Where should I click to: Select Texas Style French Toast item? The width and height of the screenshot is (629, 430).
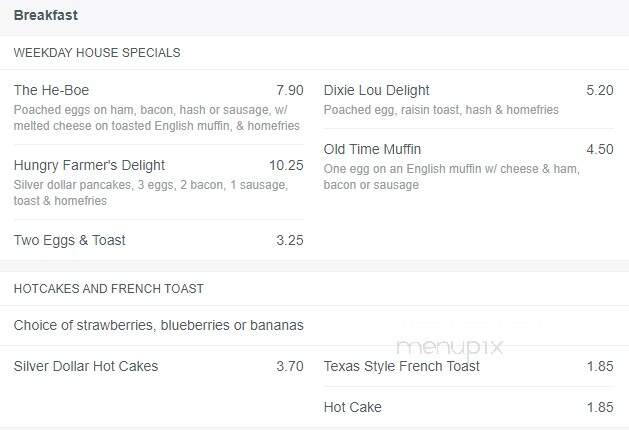click(x=402, y=366)
